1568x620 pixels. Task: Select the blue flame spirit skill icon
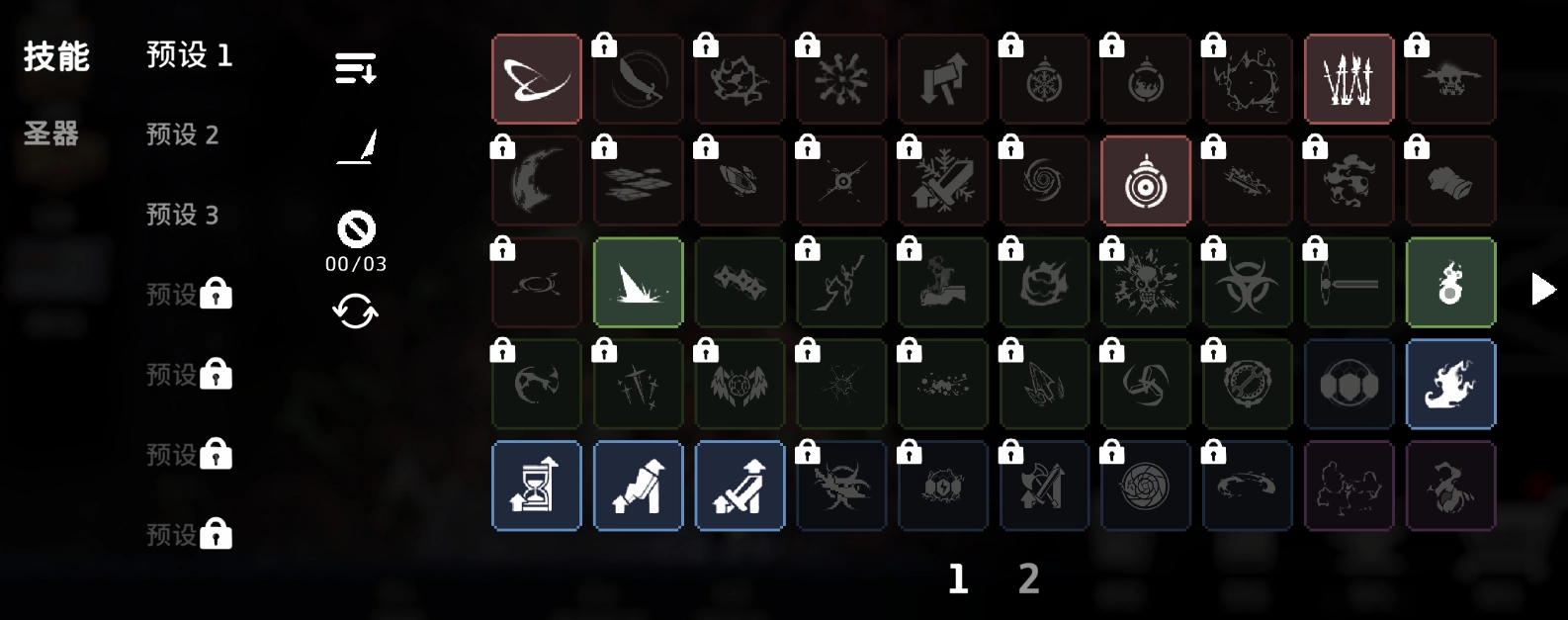pos(1451,385)
